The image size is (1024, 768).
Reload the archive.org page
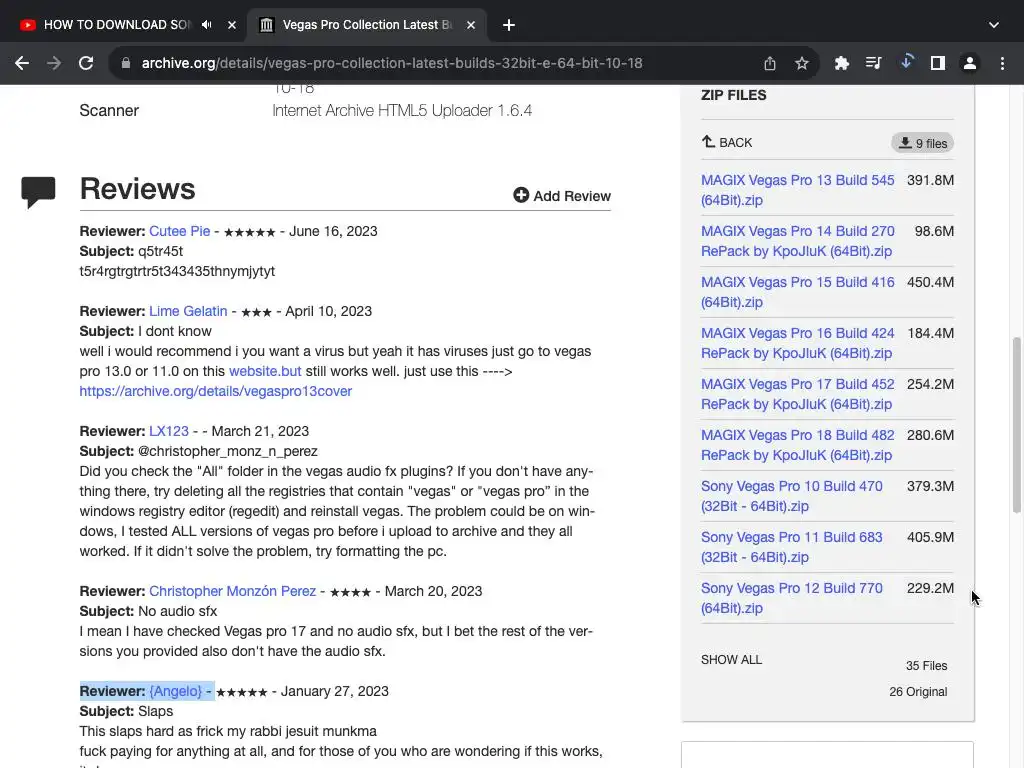(86, 63)
